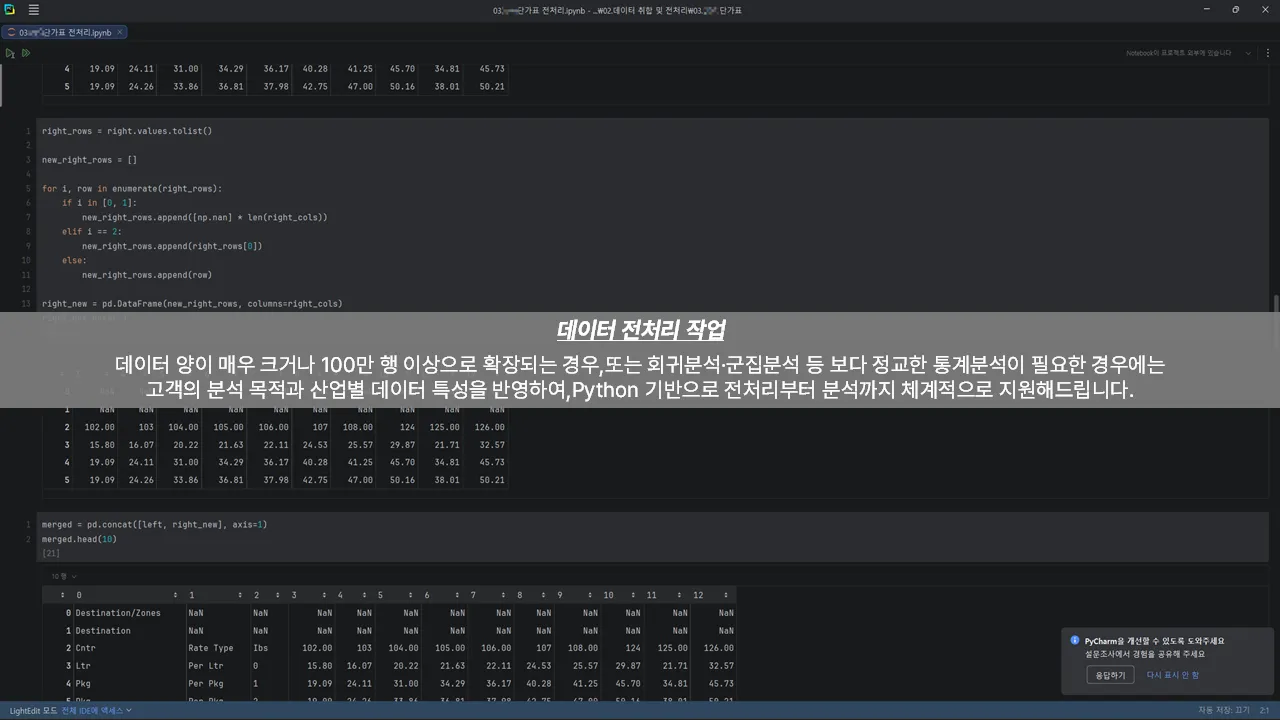Click the Rate Type cell
The width and height of the screenshot is (1280, 720).
coord(211,648)
